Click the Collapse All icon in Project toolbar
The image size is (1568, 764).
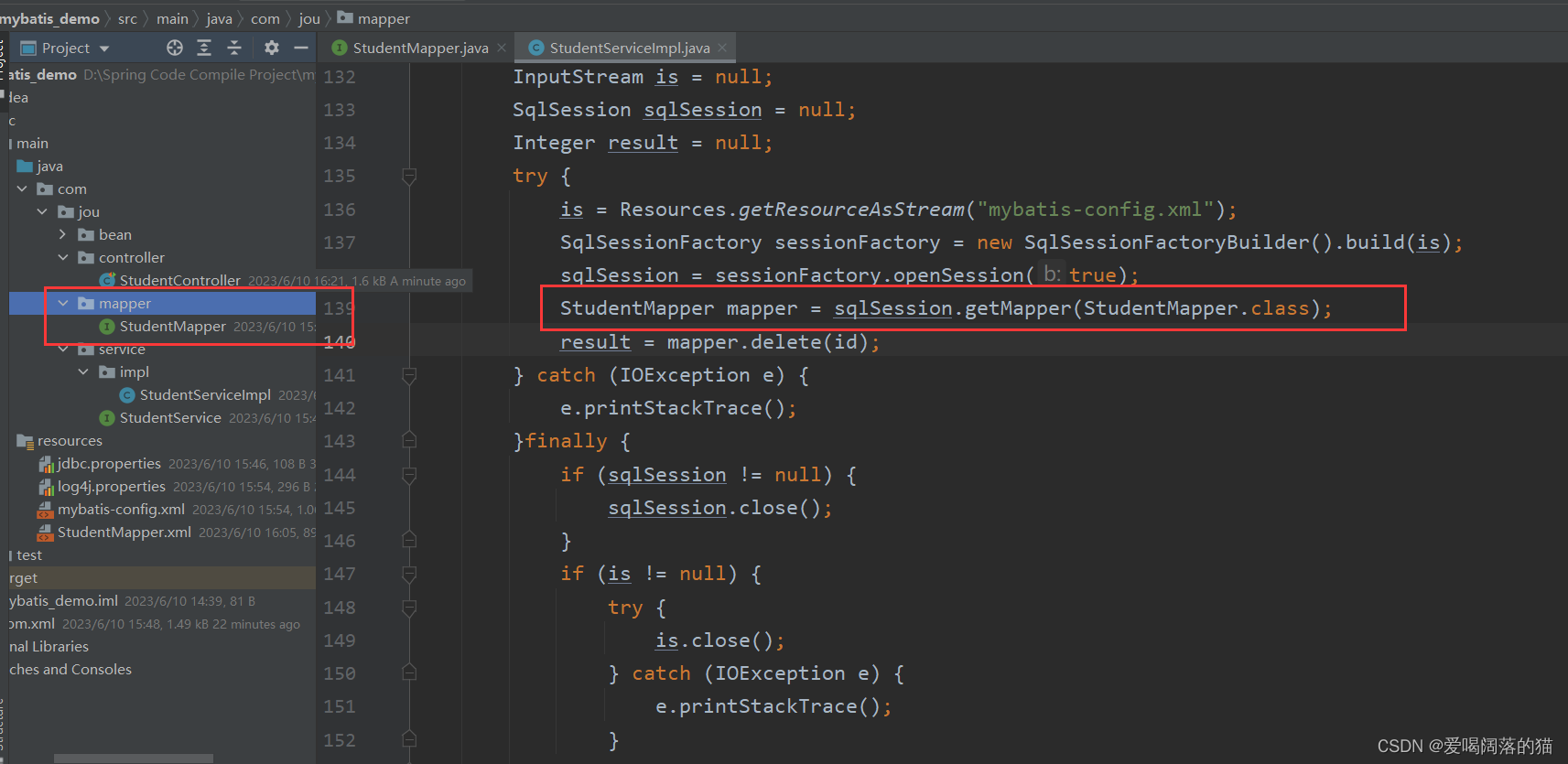tap(234, 48)
